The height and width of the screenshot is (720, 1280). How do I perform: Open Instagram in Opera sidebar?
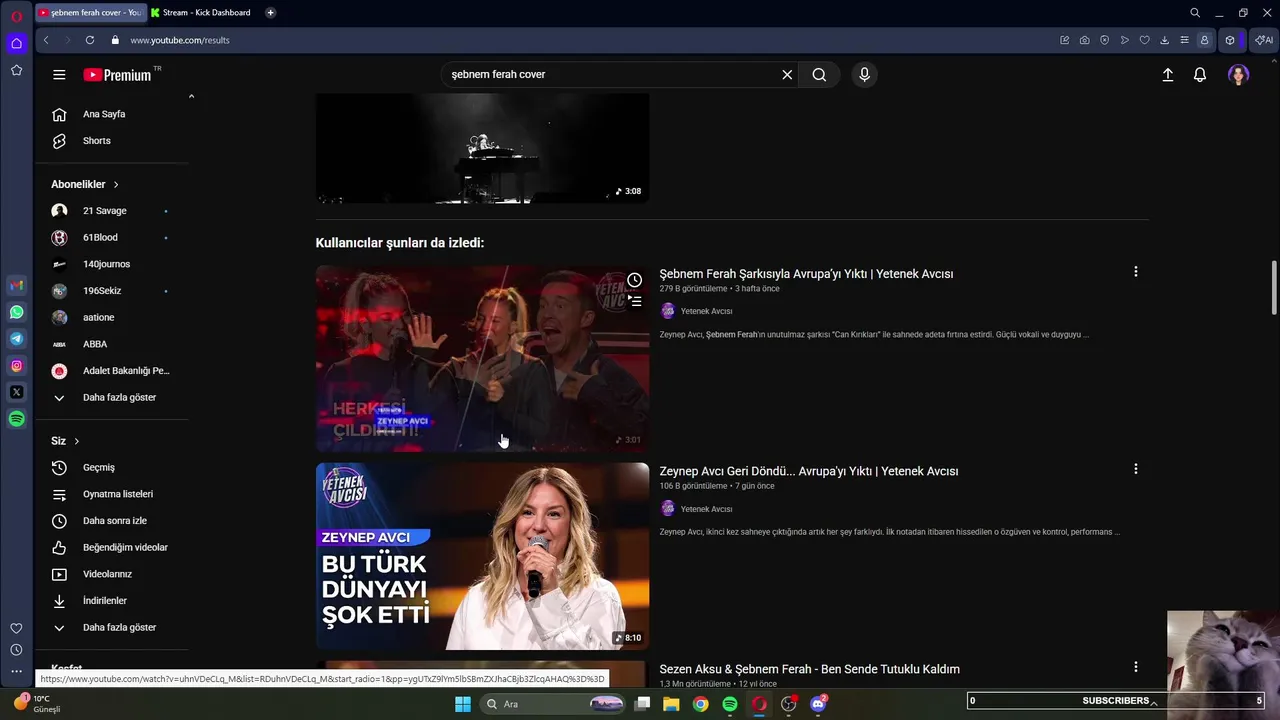click(x=16, y=366)
